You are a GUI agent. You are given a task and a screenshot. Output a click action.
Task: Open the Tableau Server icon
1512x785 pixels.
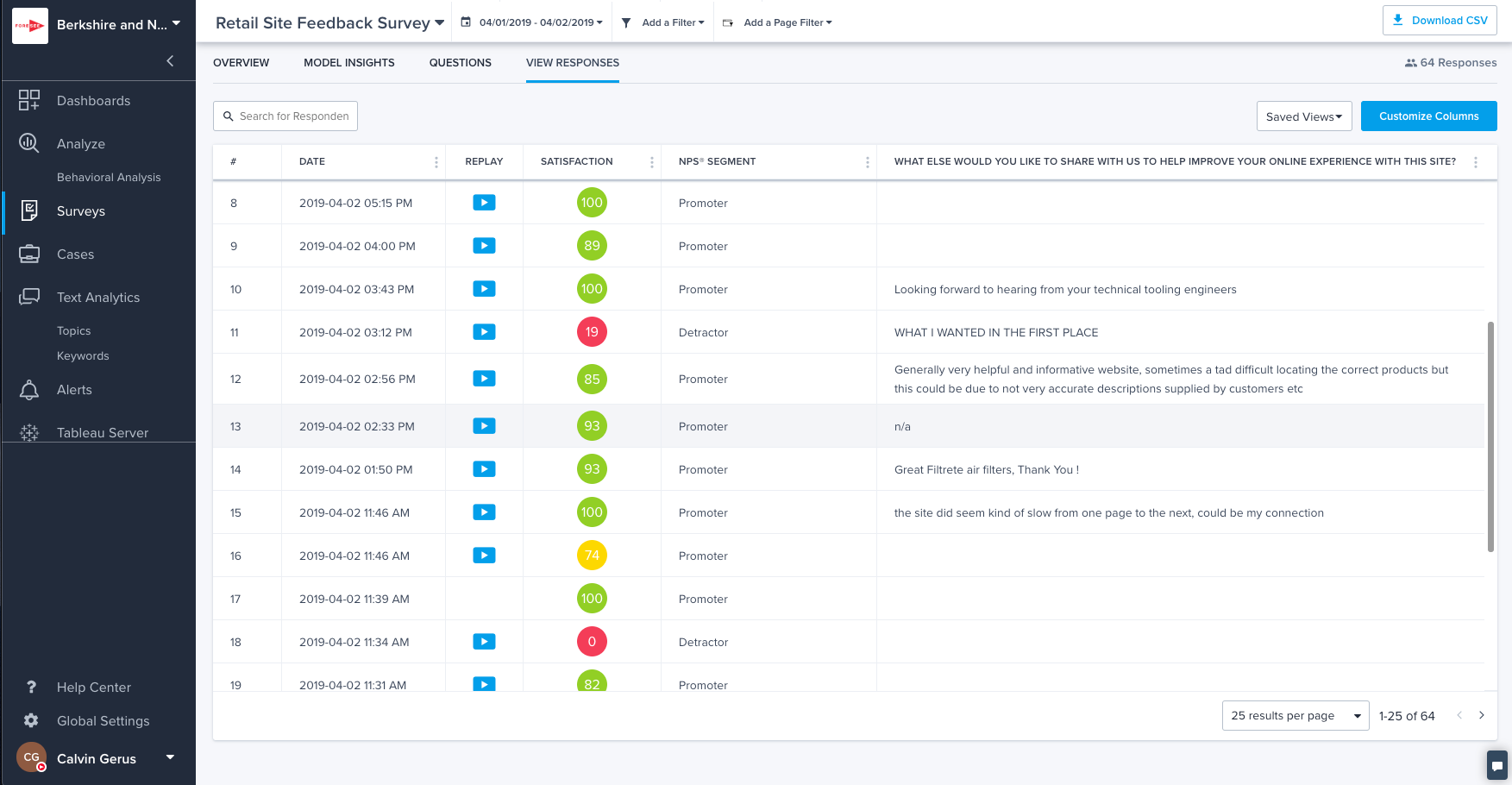click(x=29, y=432)
